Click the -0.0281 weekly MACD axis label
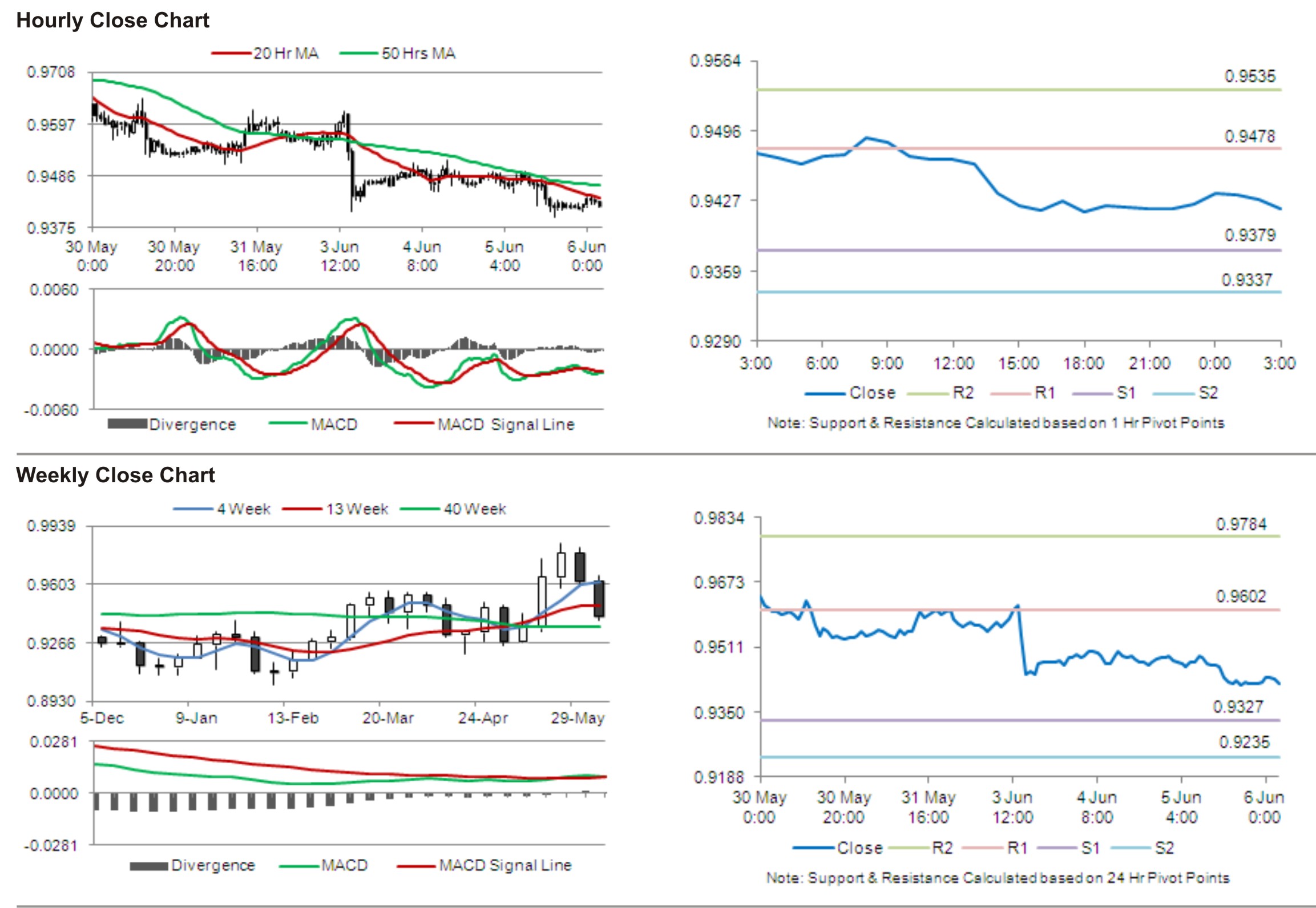The height and width of the screenshot is (908, 1316). tap(51, 845)
